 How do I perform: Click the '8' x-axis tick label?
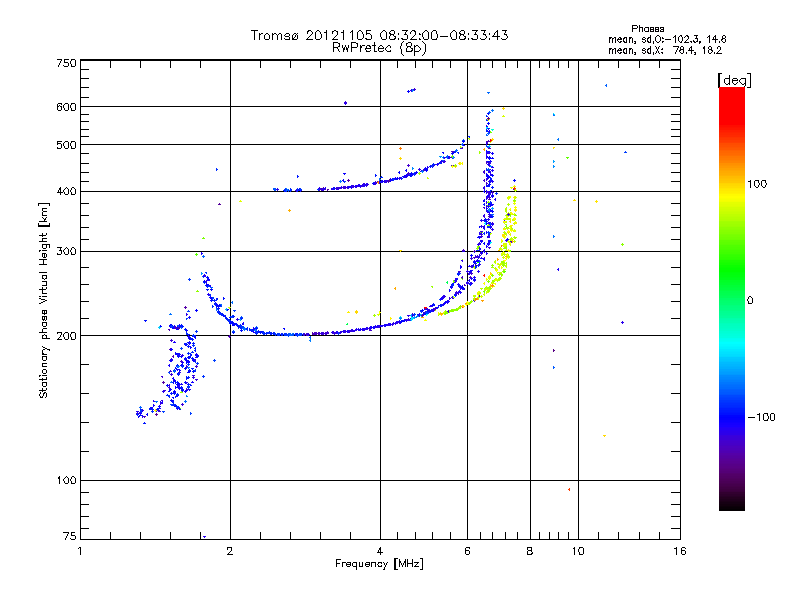pyautogui.click(x=530, y=551)
